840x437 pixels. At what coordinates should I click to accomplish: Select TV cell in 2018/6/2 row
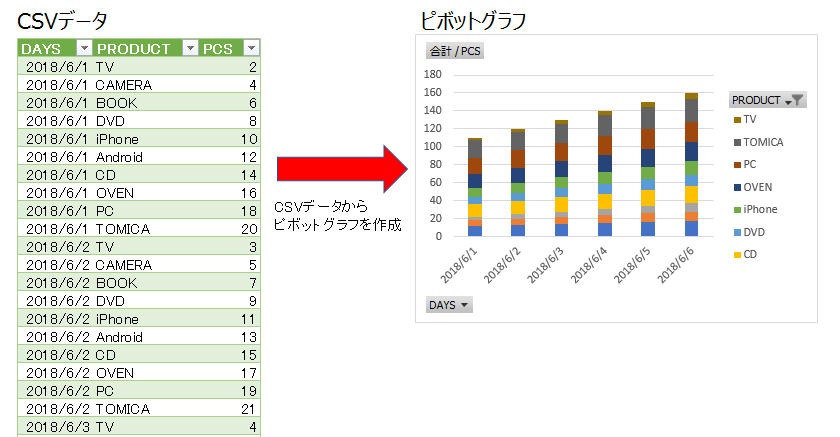tap(146, 247)
